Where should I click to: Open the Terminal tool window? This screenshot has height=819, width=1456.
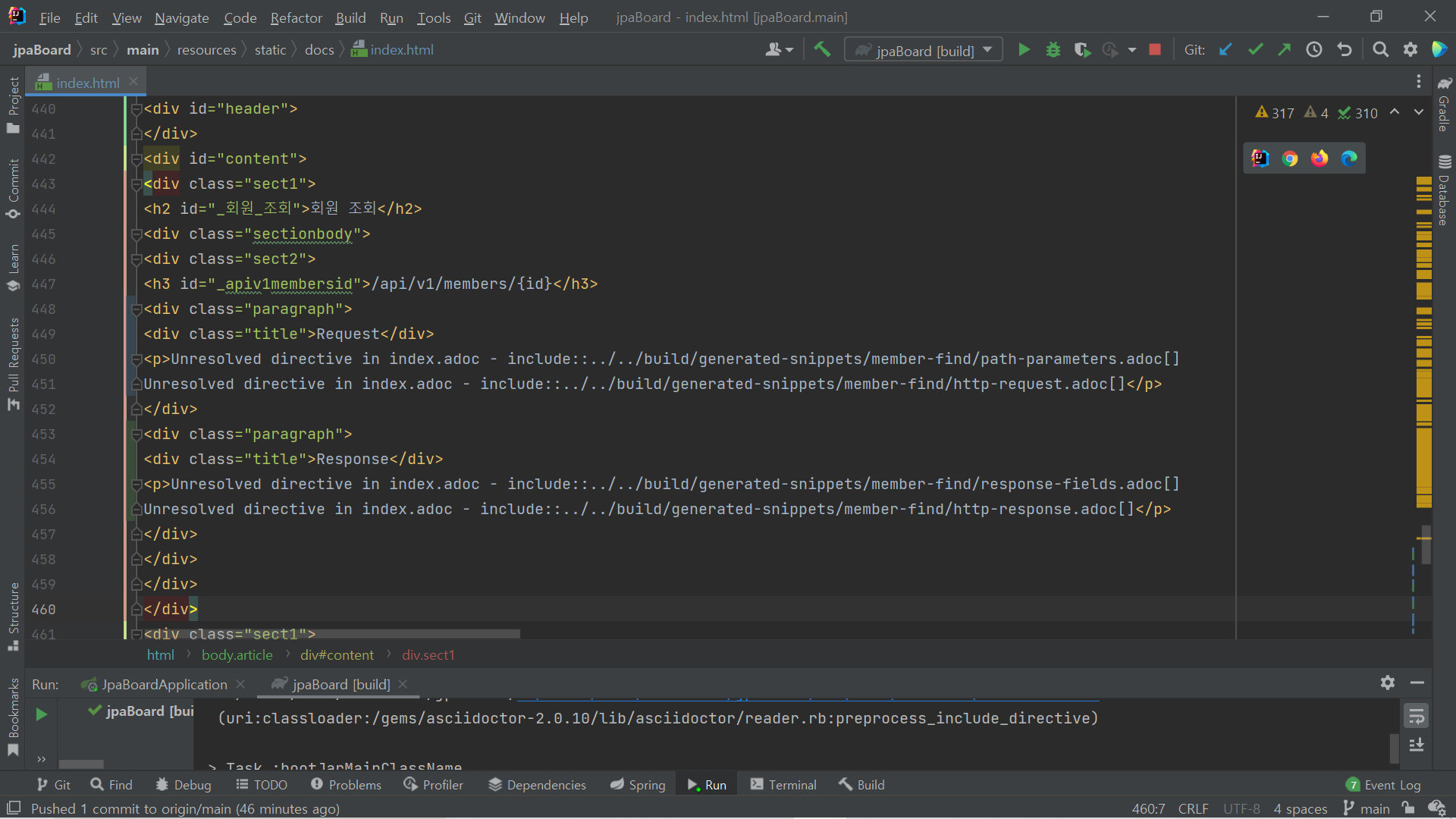(783, 785)
